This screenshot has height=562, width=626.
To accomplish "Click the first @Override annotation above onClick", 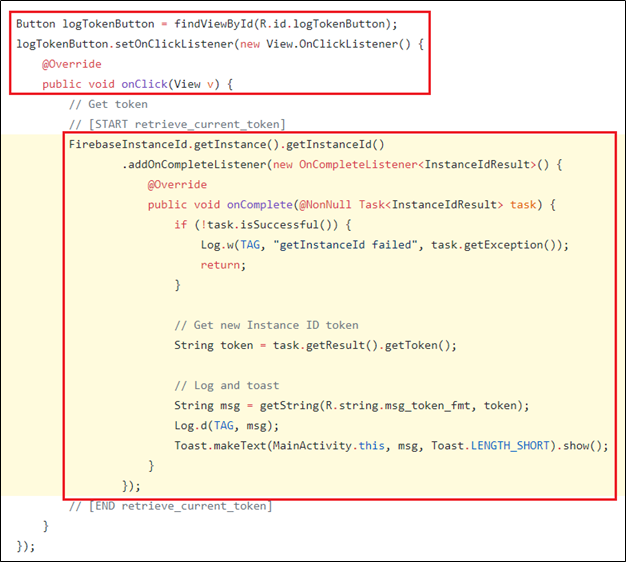I will click(x=72, y=64).
